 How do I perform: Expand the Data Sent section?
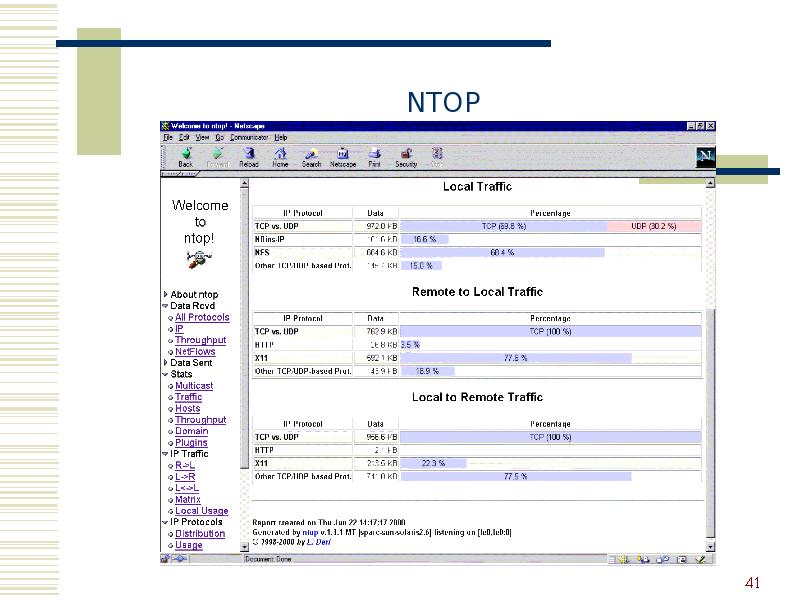pos(166,363)
